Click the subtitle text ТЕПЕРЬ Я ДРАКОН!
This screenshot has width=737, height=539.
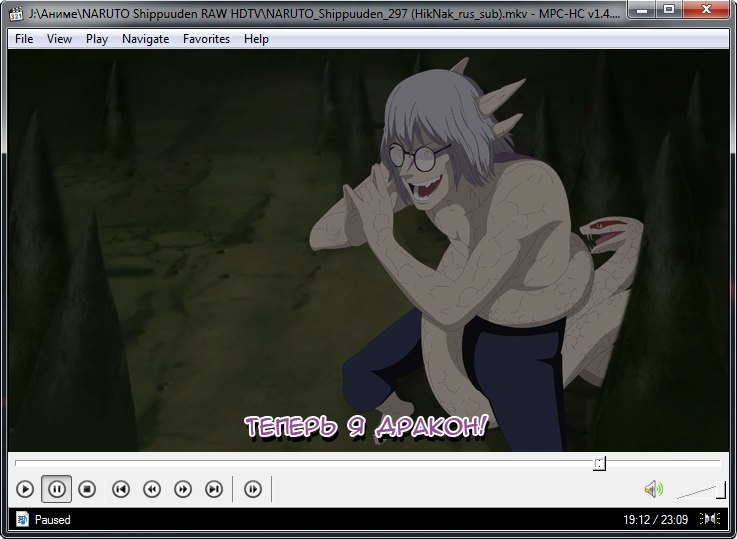click(366, 427)
